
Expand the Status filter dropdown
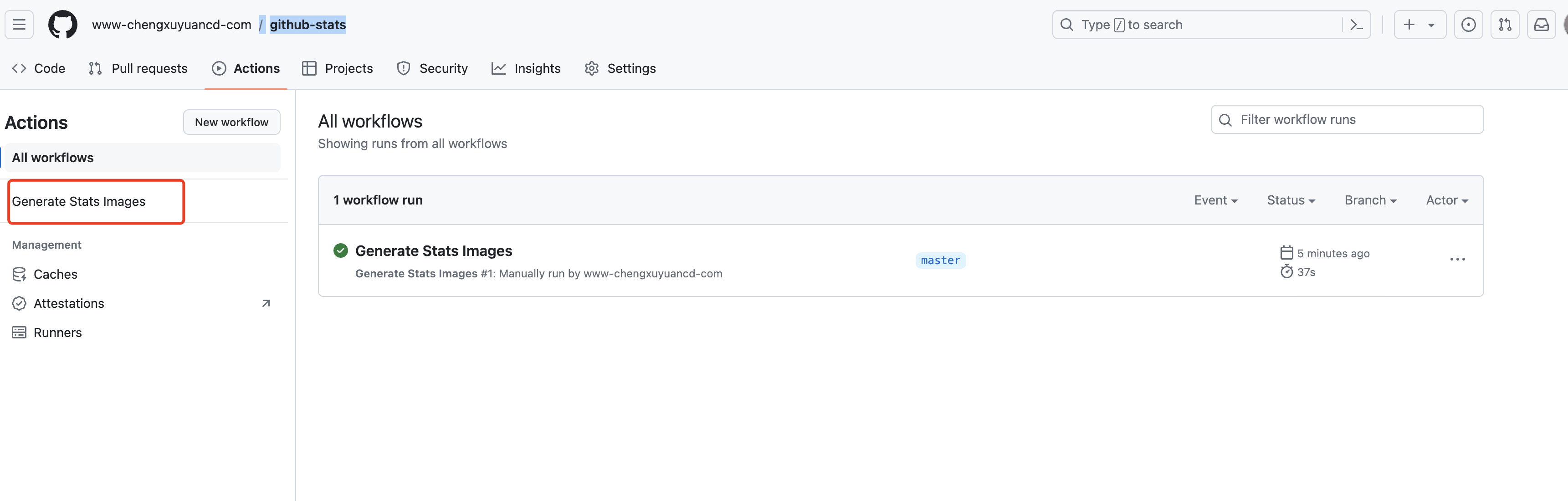point(1291,200)
